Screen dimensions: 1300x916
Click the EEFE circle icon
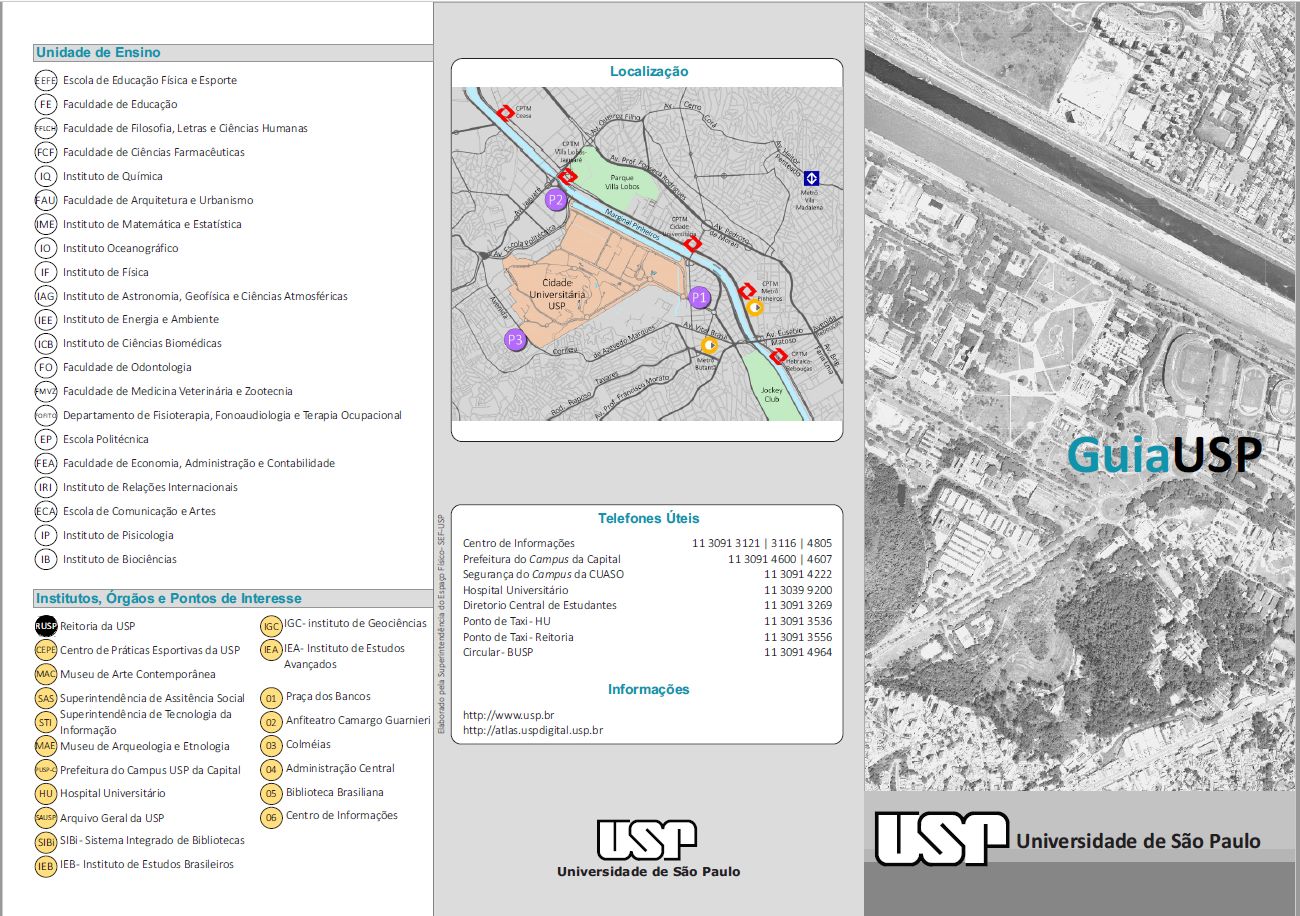click(45, 80)
